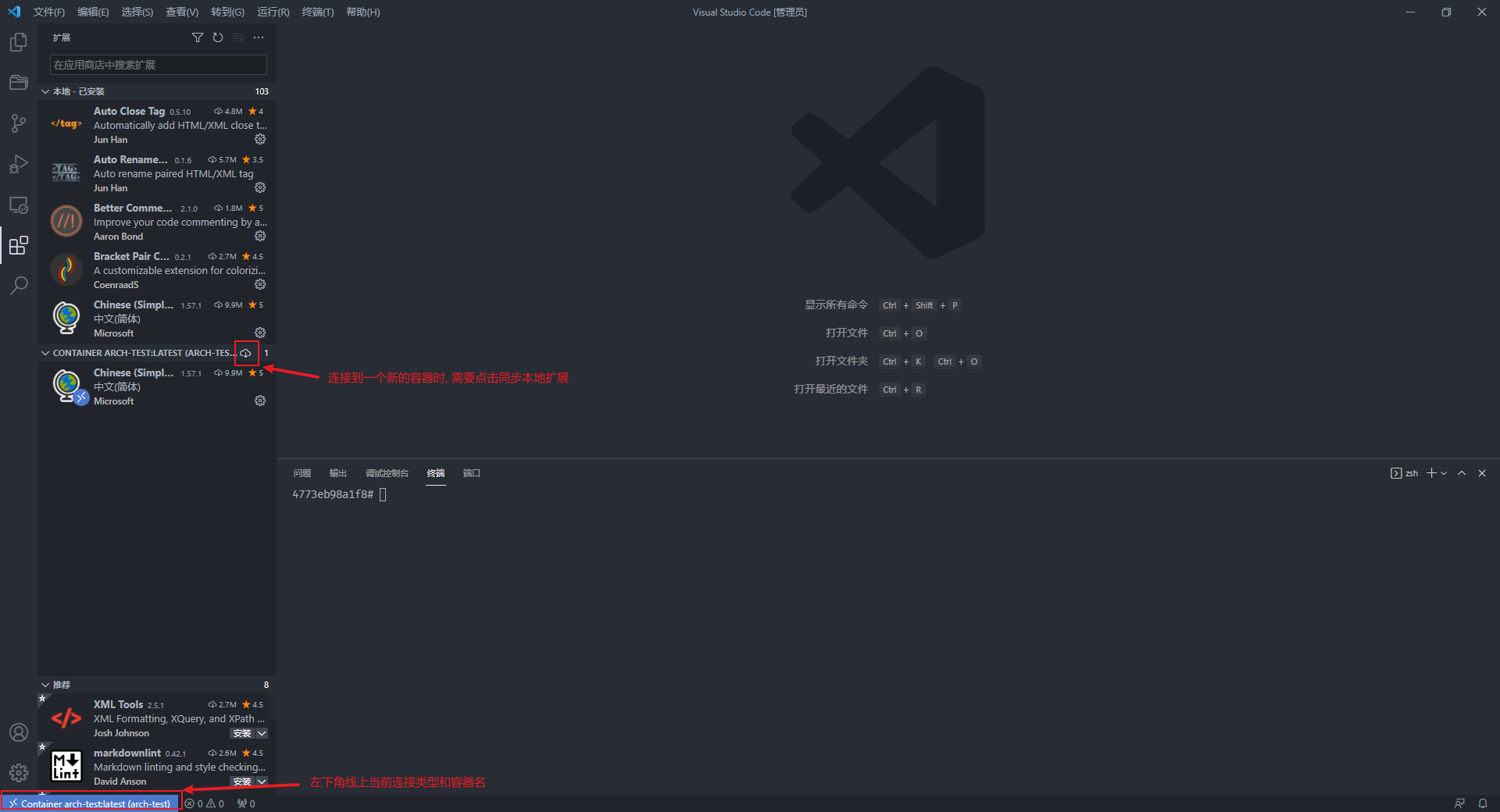Open Remote Explorer view
Image resolution: width=1500 pixels, height=812 pixels.
(x=19, y=205)
